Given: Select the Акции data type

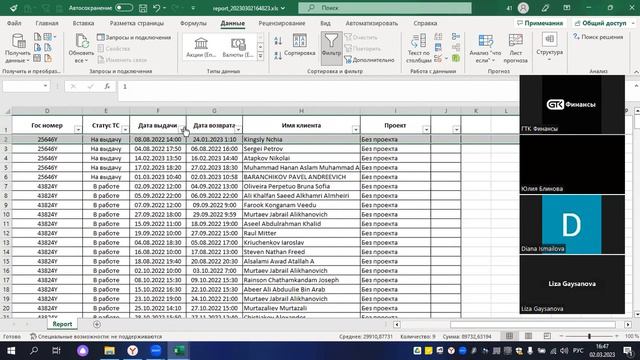Looking at the screenshot, I should [200, 47].
